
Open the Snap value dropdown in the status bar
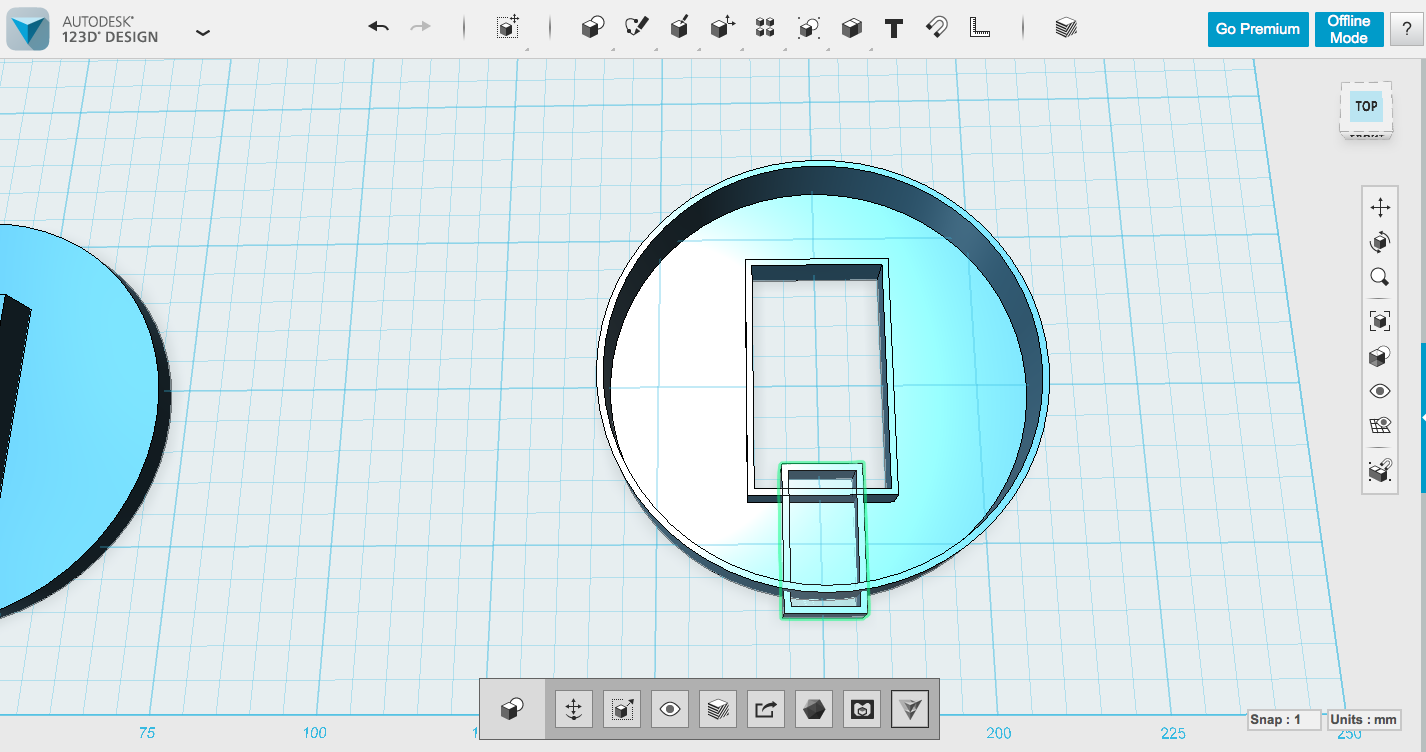[x=1283, y=720]
